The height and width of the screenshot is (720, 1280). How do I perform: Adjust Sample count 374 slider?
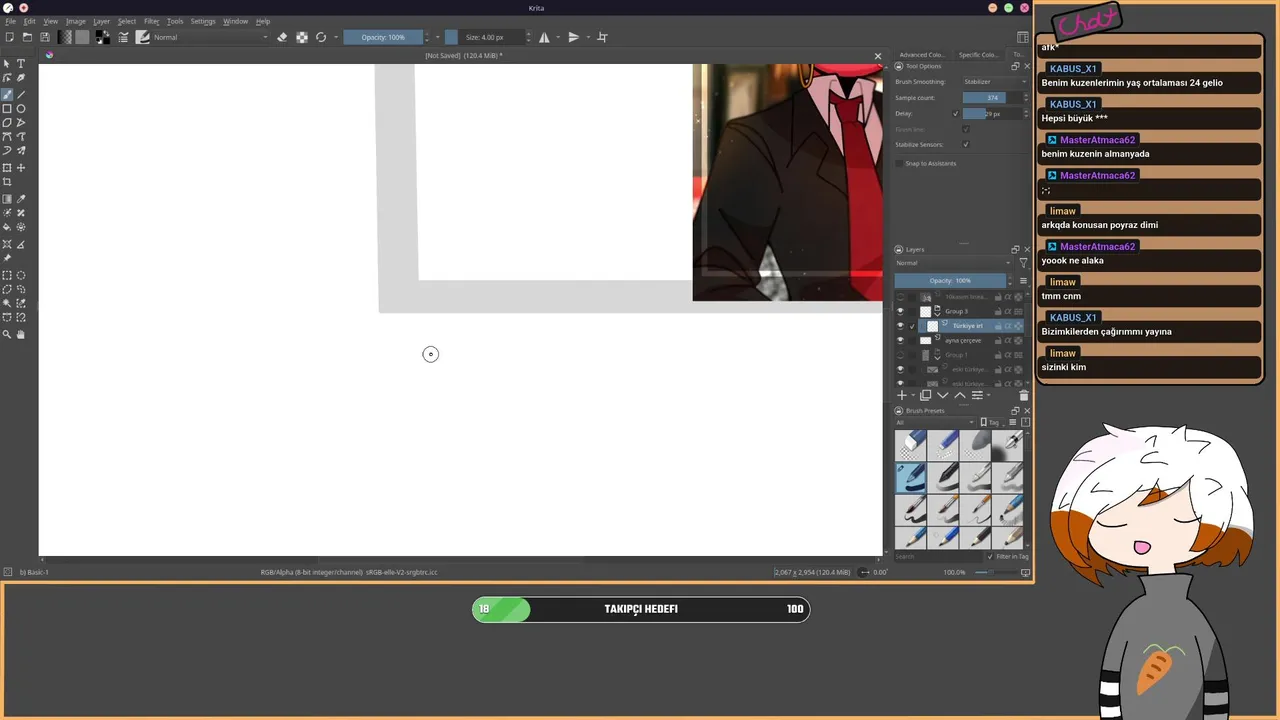click(x=992, y=98)
